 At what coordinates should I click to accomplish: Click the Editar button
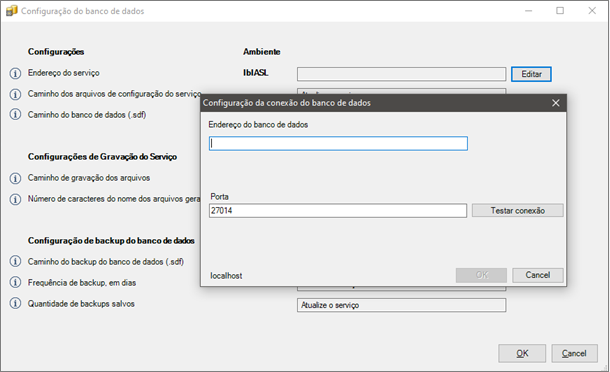(531, 74)
